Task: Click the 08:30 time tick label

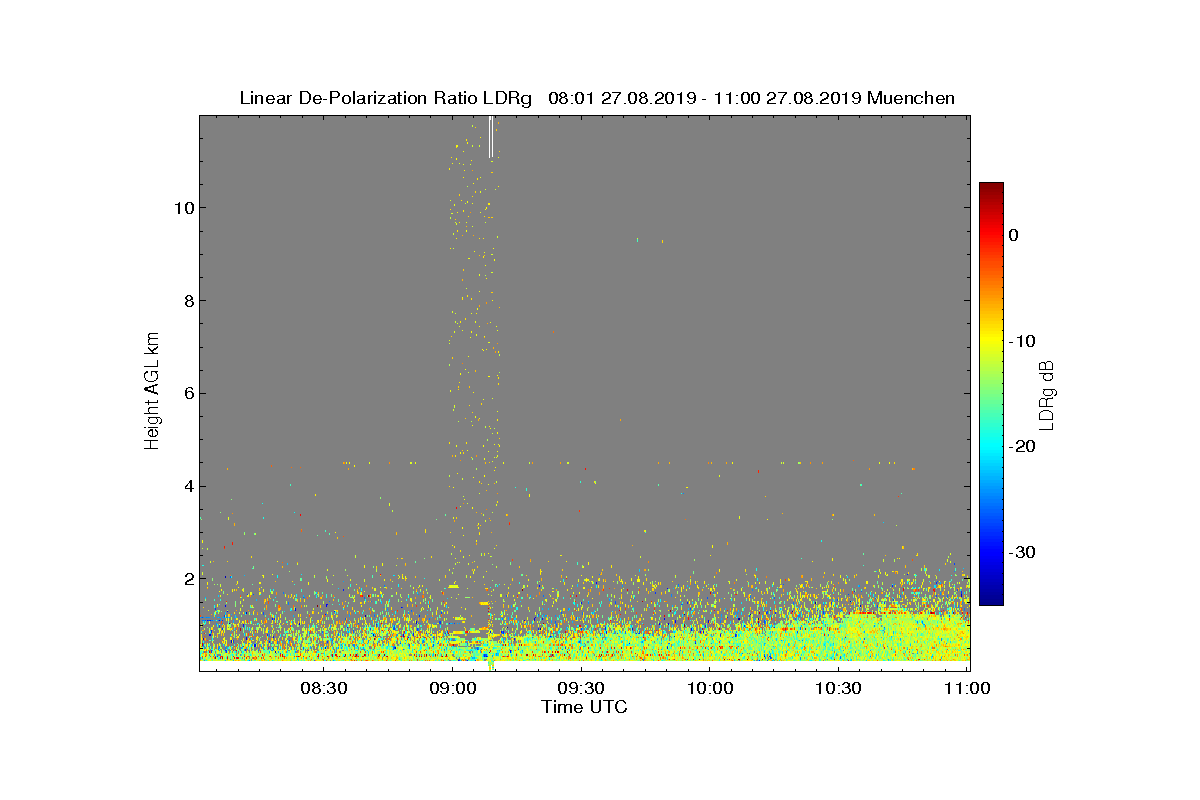Action: tap(324, 688)
